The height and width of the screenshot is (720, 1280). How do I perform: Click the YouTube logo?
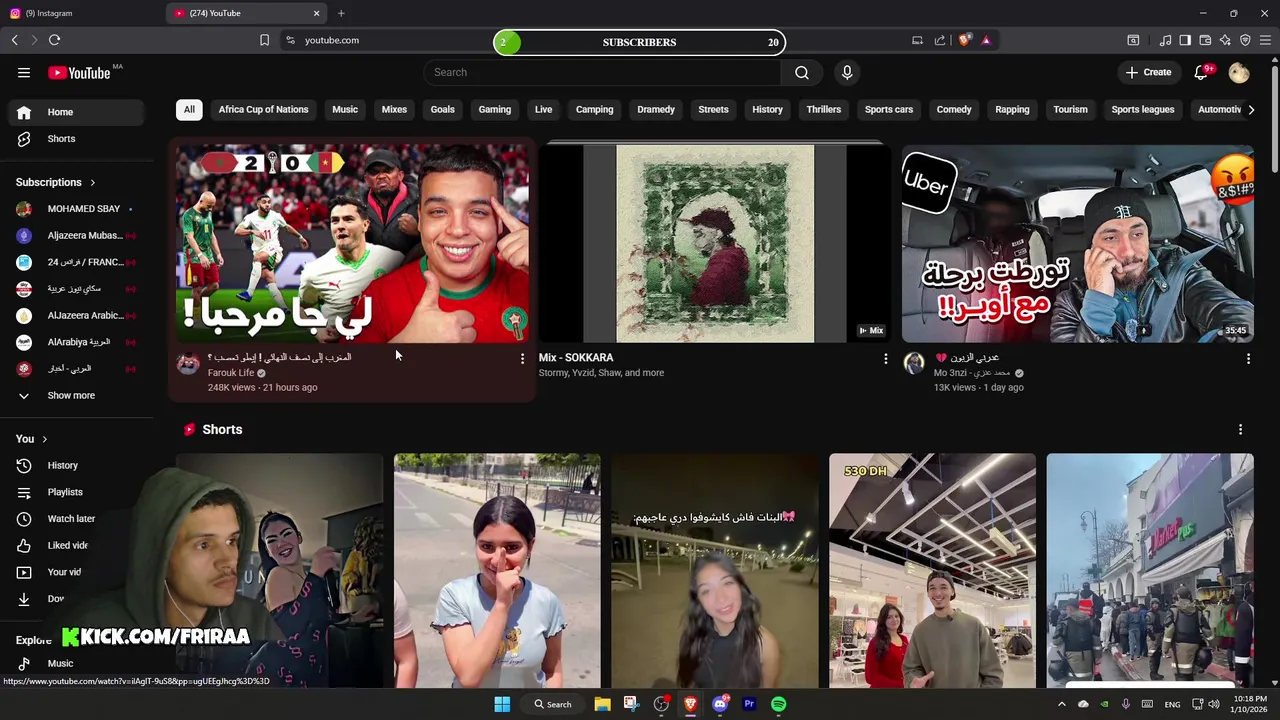[x=79, y=72]
